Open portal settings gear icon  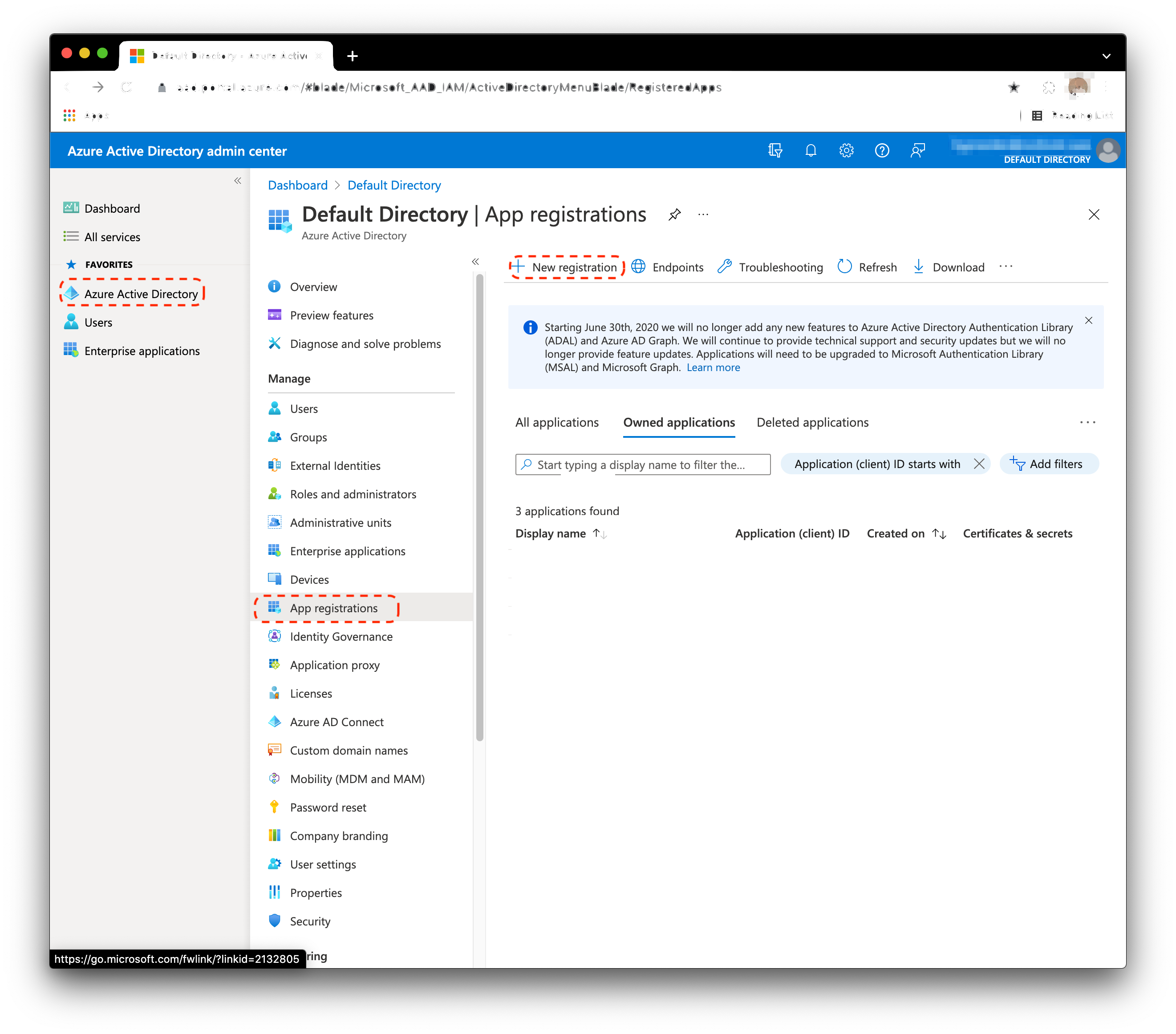coord(846,151)
